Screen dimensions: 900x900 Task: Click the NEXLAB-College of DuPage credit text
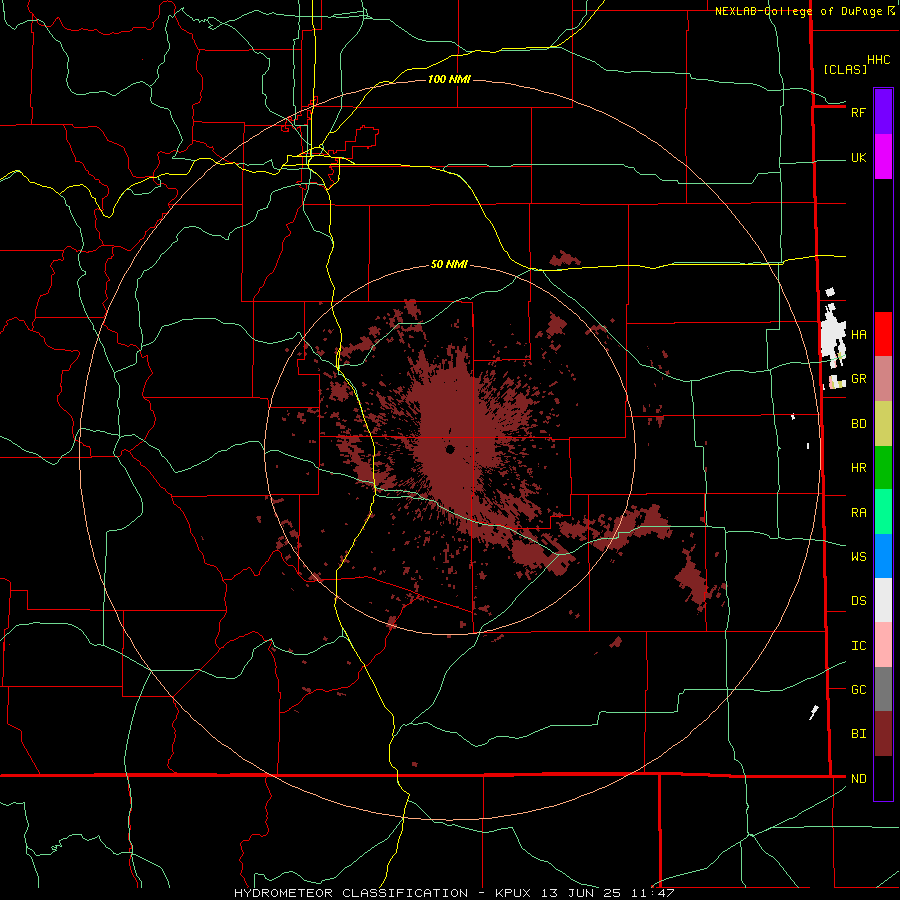point(798,11)
